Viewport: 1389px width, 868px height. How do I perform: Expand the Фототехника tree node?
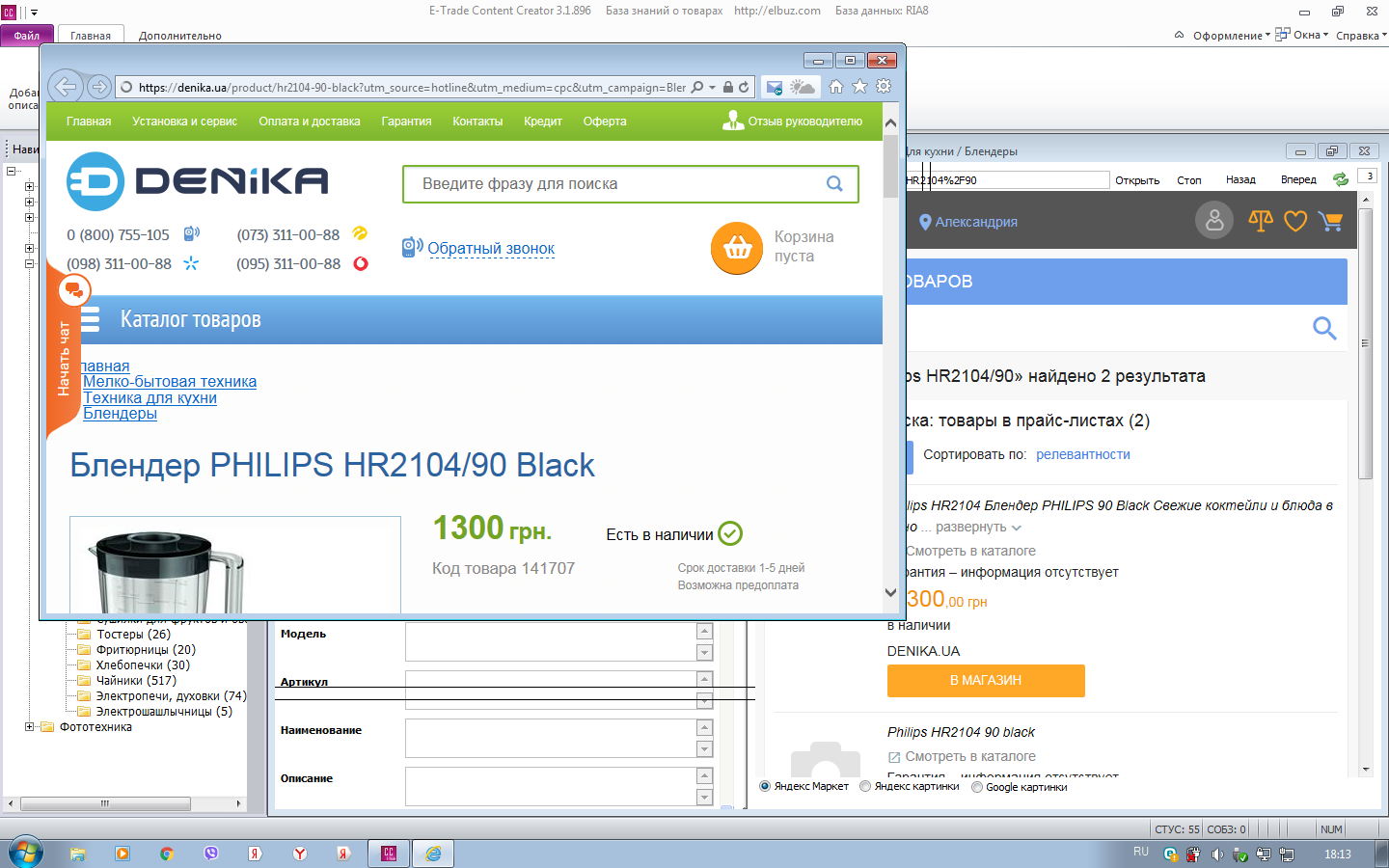coord(30,727)
